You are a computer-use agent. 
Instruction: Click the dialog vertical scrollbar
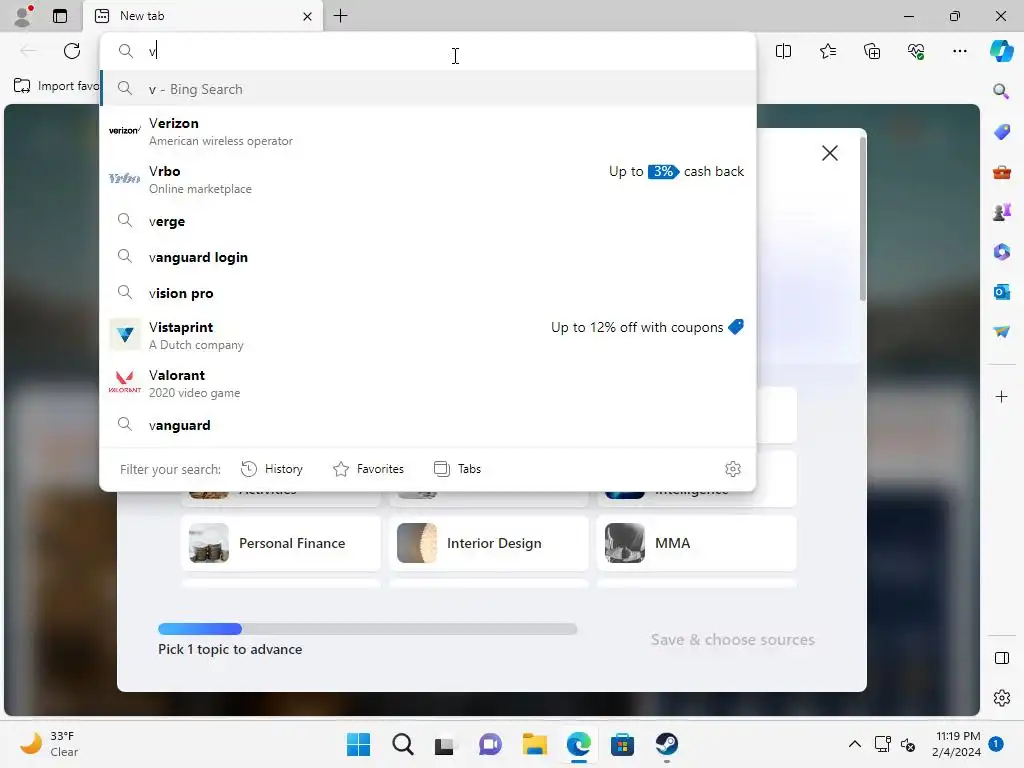pos(863,219)
